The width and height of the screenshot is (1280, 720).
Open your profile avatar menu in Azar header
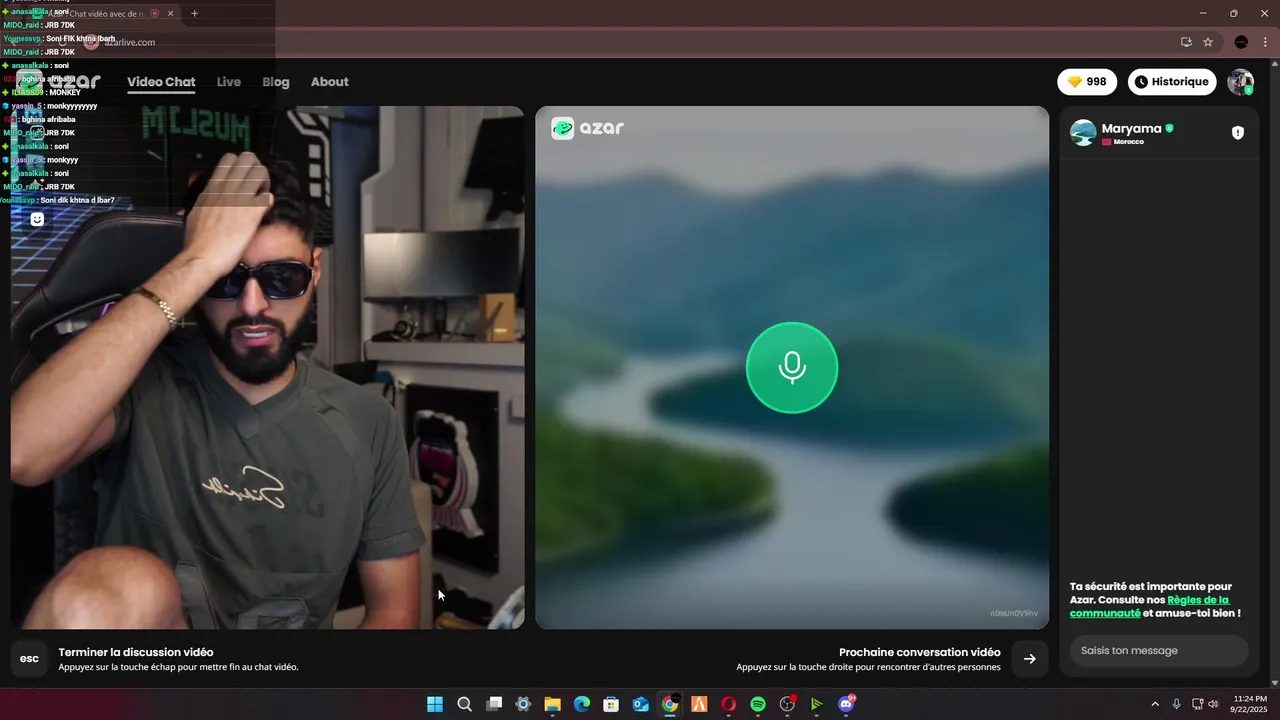1241,82
